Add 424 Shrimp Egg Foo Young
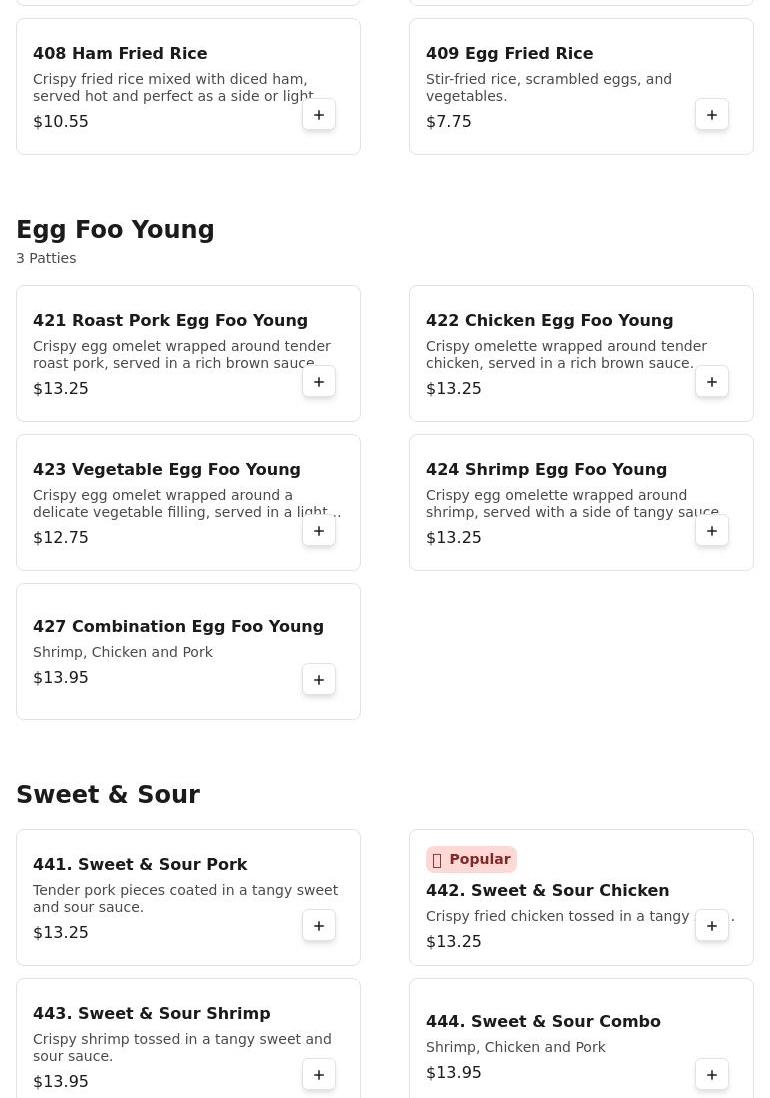This screenshot has width=770, height=1098. 712,531
